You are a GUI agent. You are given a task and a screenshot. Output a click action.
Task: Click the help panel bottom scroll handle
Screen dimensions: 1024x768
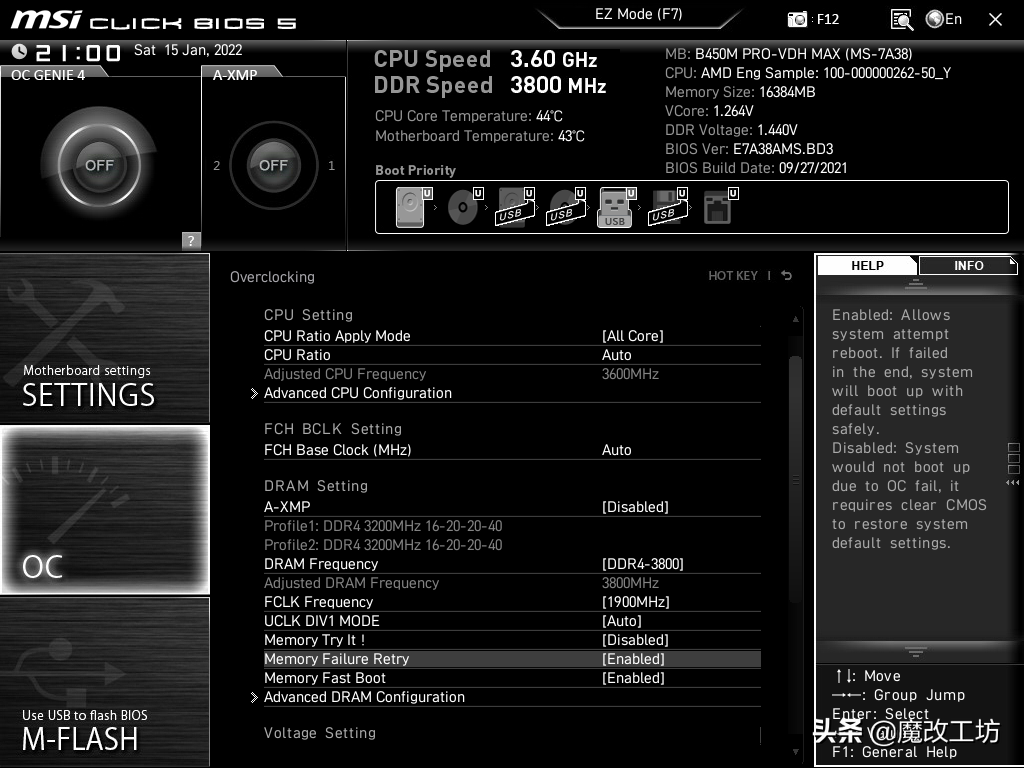click(916, 651)
